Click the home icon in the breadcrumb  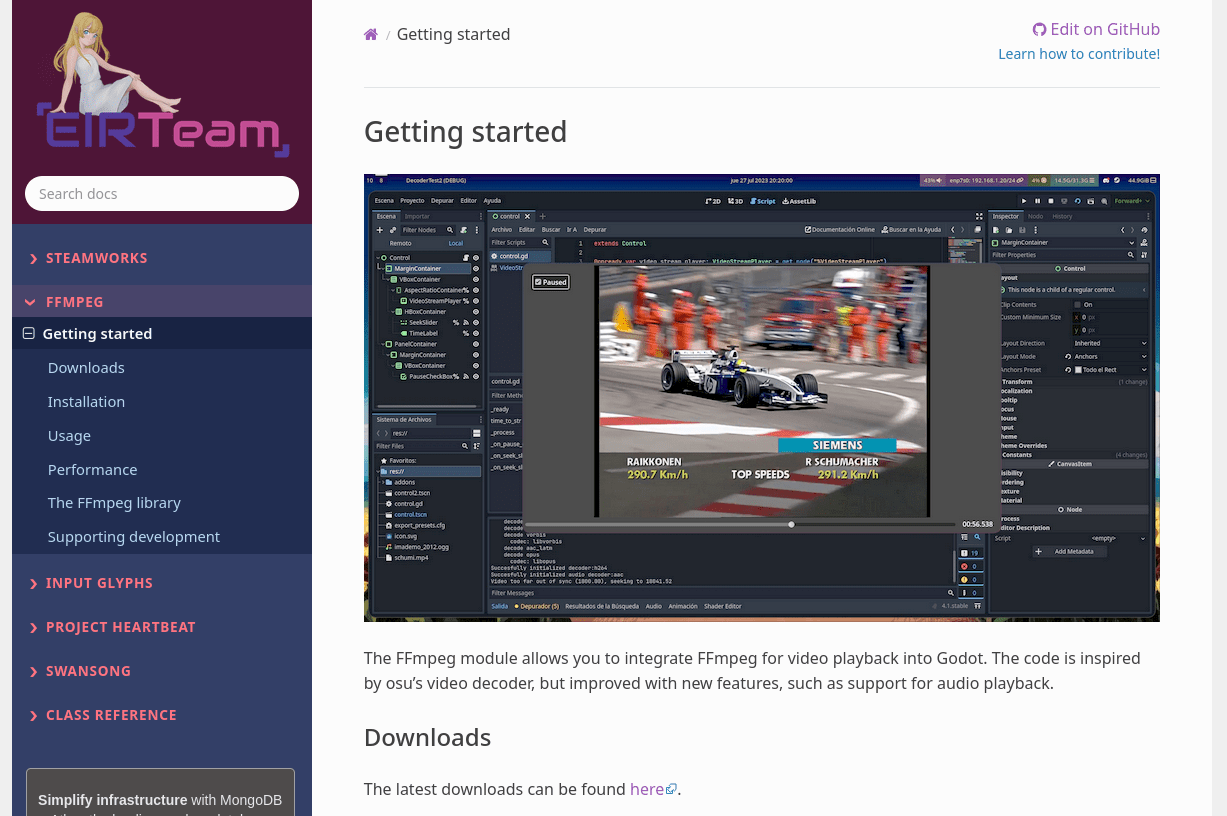coord(371,34)
